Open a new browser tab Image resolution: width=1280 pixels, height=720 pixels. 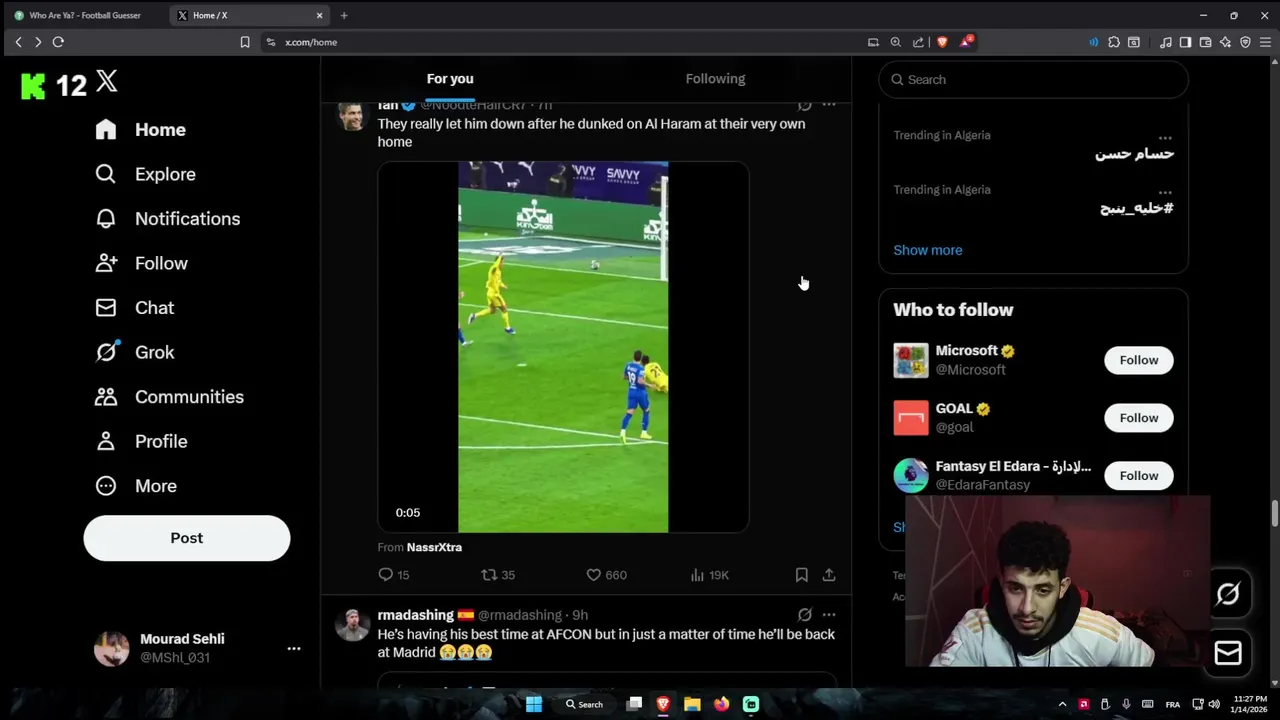344,16
